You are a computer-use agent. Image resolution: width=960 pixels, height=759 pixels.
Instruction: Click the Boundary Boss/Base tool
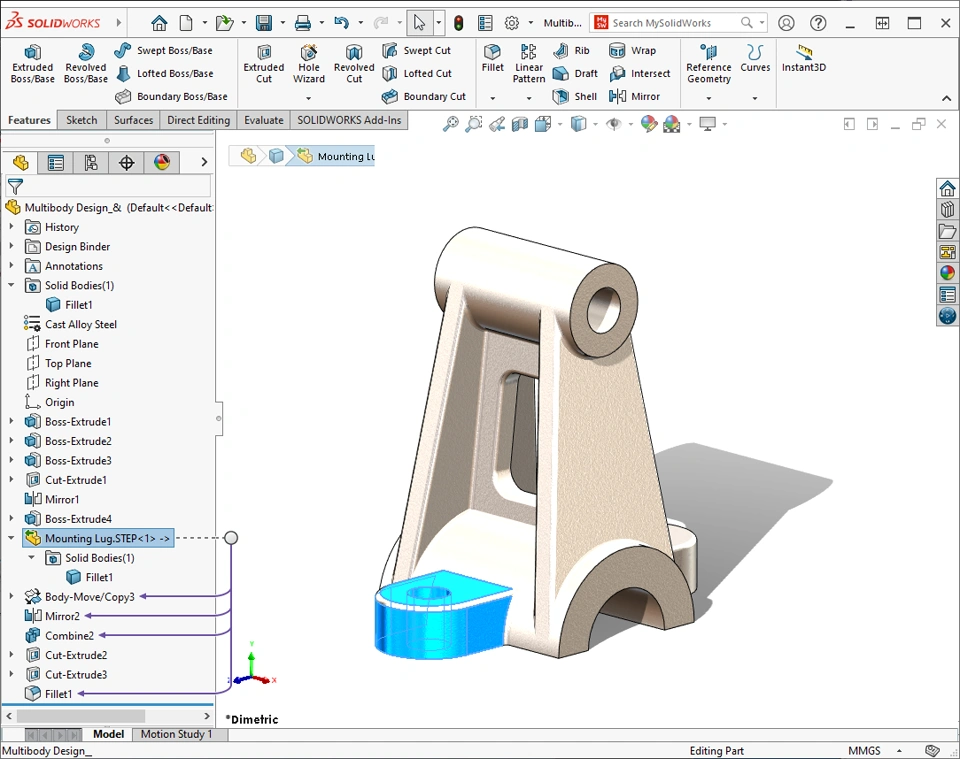pyautogui.click(x=171, y=96)
